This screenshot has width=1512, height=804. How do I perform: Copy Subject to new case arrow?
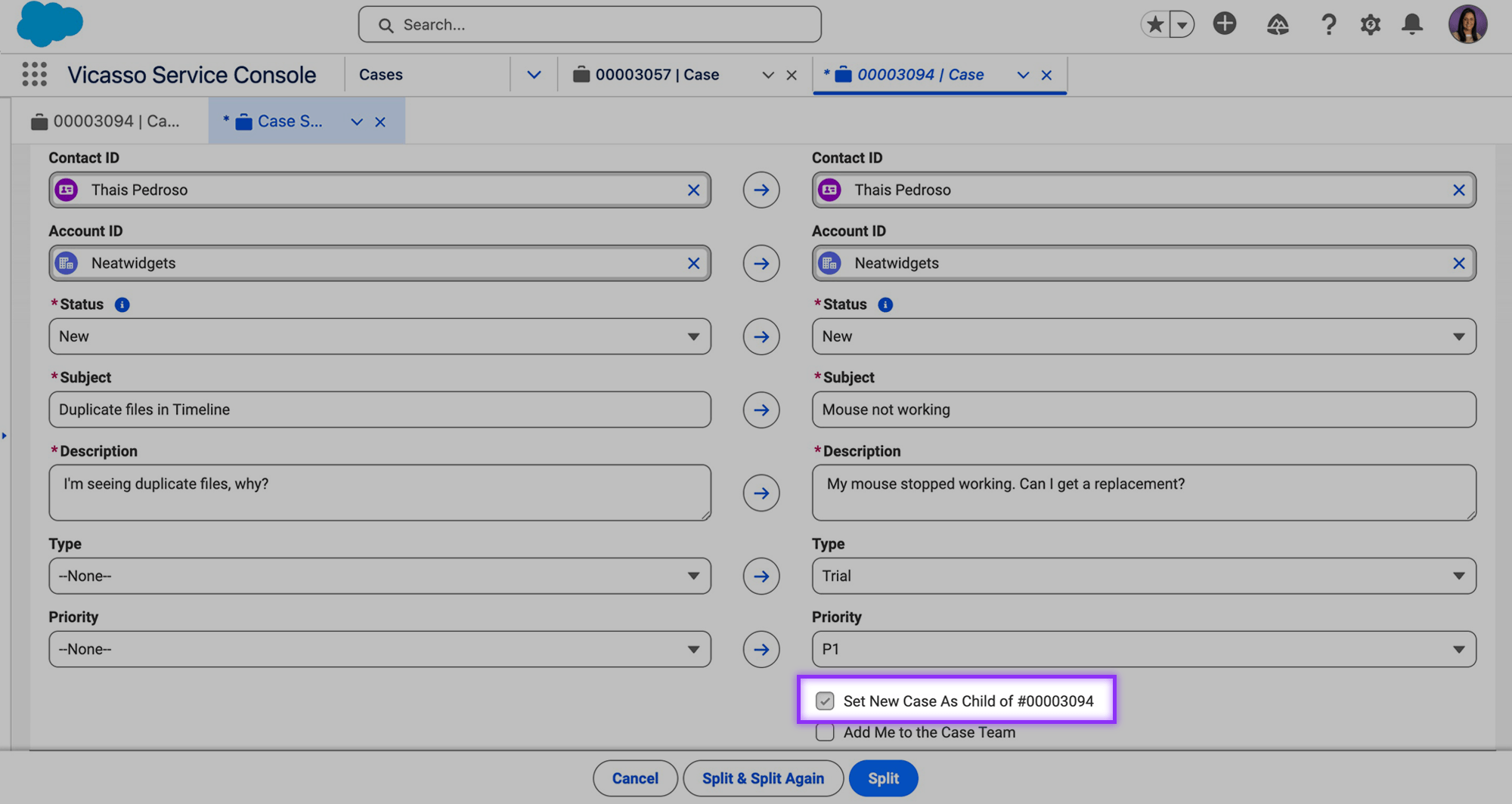pos(761,410)
